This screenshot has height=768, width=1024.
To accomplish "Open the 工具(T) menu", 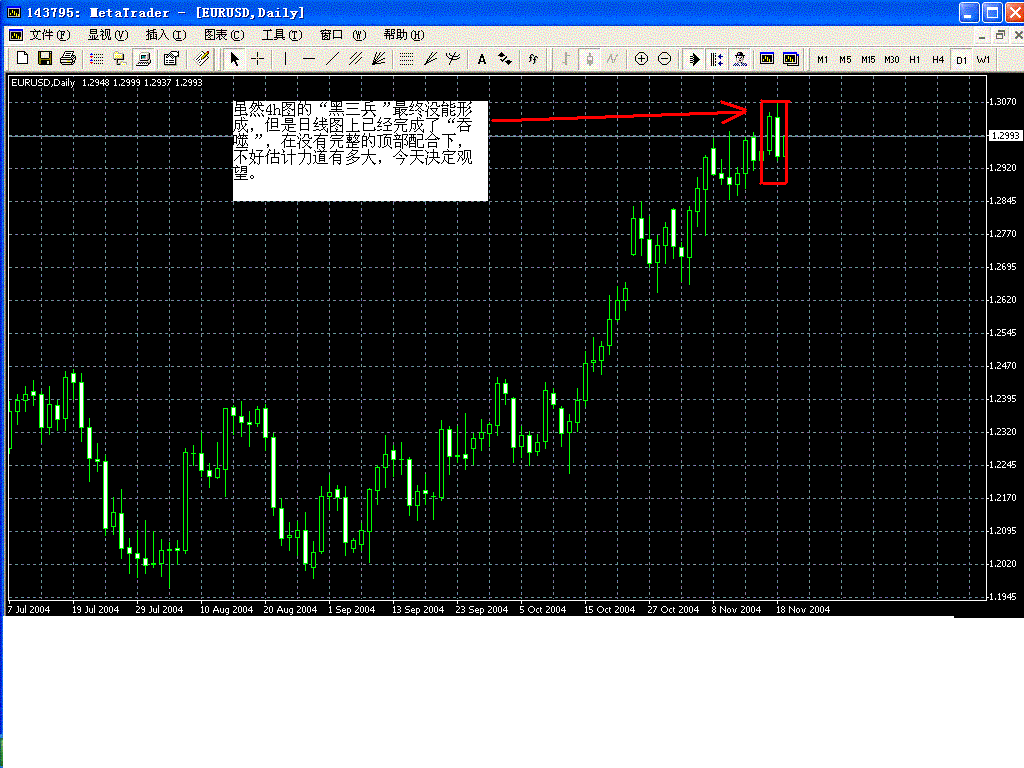I will click(282, 35).
